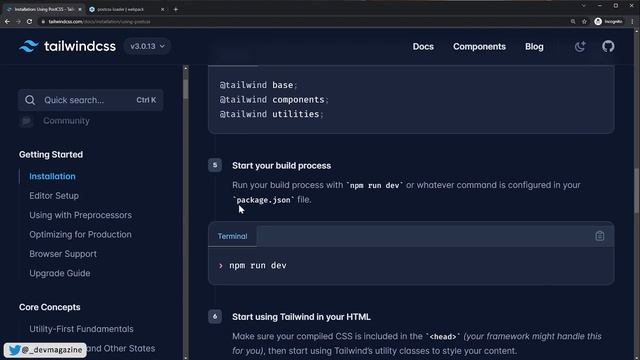Open Editor Setup page
The height and width of the screenshot is (360, 640).
[54, 196]
